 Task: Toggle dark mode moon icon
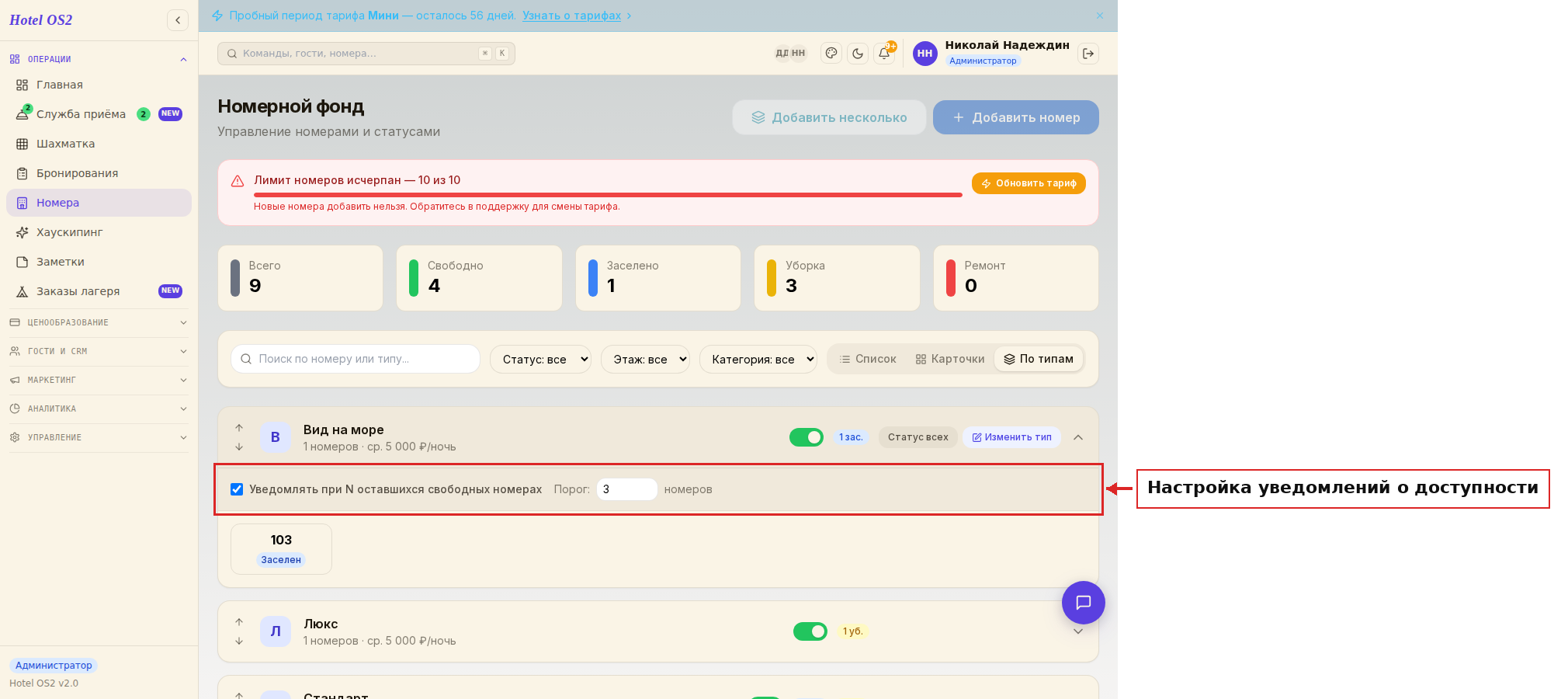(858, 54)
